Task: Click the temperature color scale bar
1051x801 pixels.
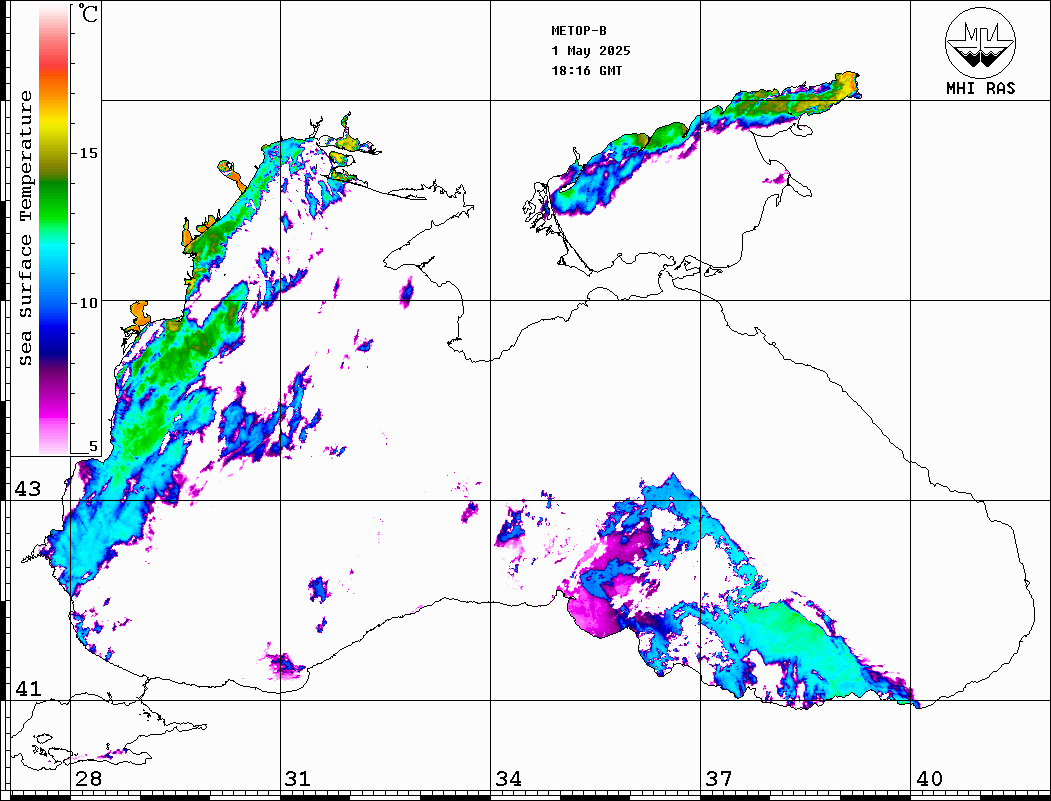Action: pos(54,229)
